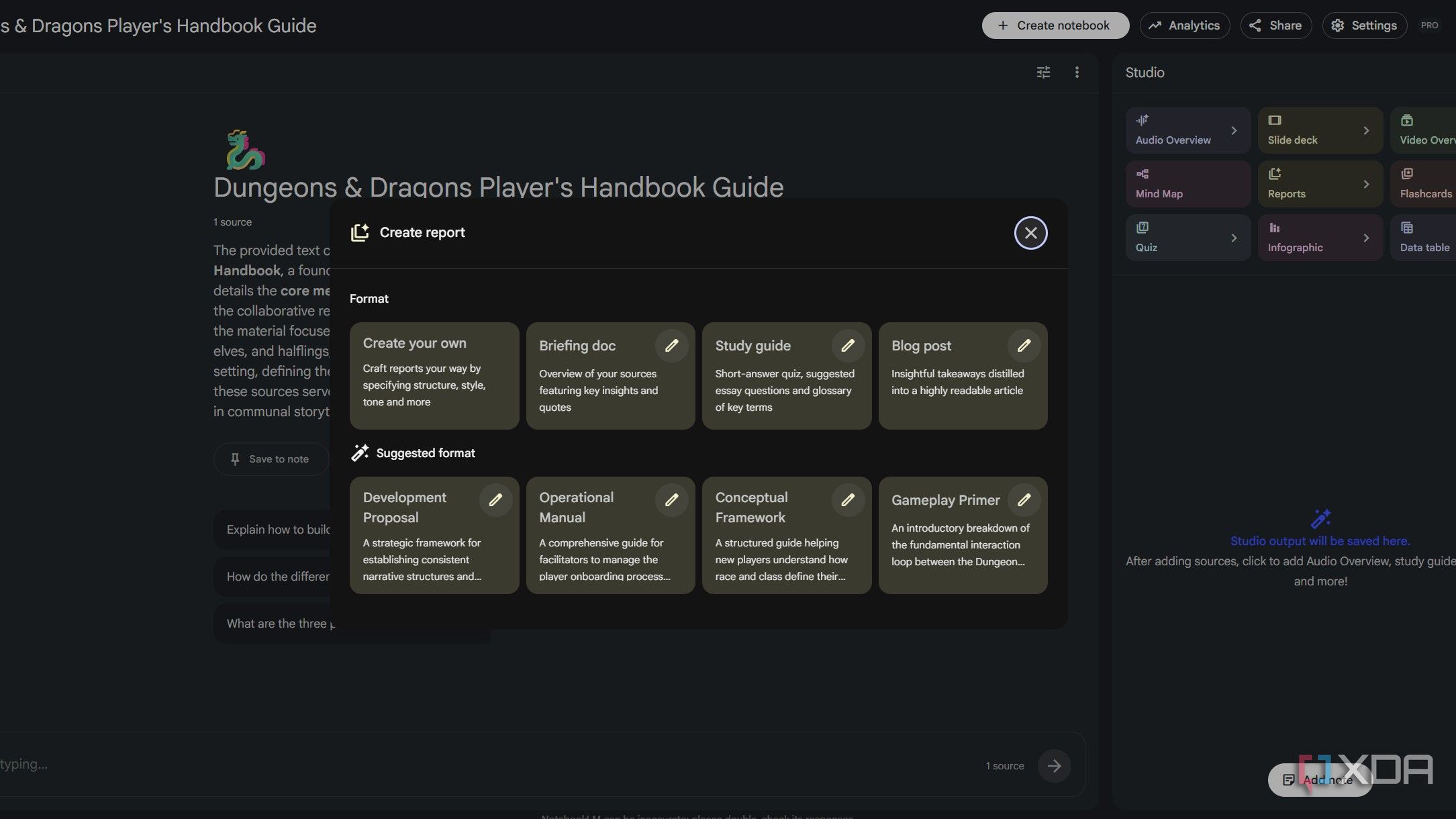Pick the Conceptual Framework suggested format
1456x819 pixels.
click(x=786, y=535)
